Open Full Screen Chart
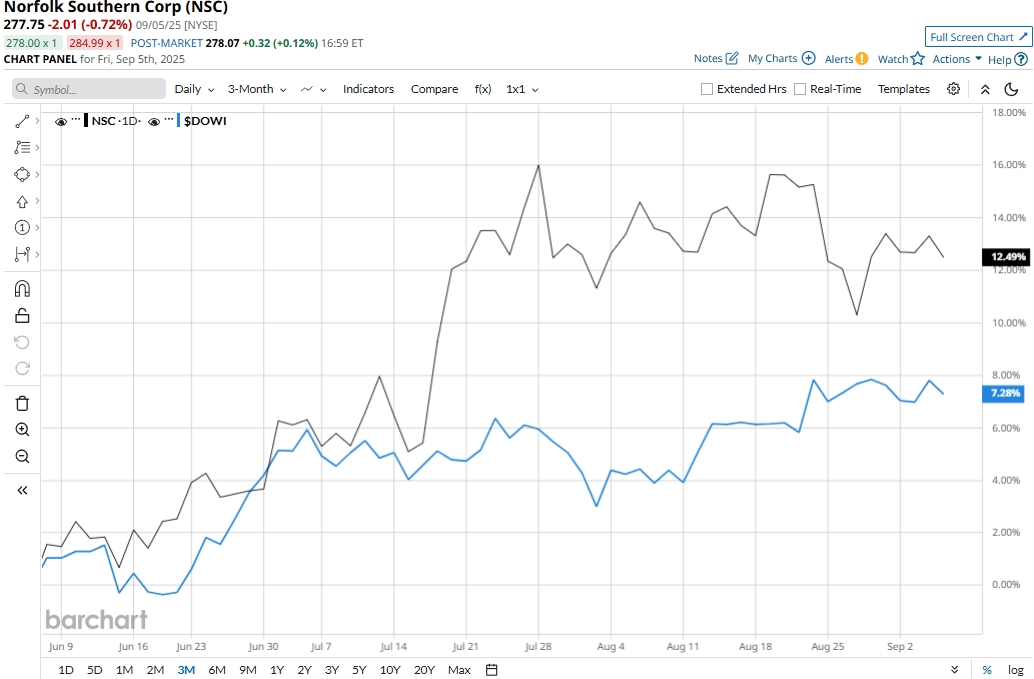Screen dimensions: 1034x679 click(978, 37)
